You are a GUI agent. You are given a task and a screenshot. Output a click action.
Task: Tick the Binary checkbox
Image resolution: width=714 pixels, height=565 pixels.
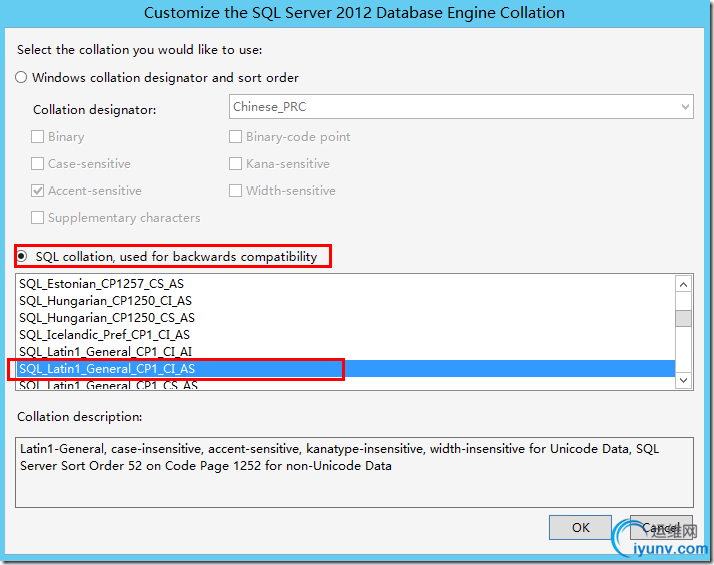(37, 137)
